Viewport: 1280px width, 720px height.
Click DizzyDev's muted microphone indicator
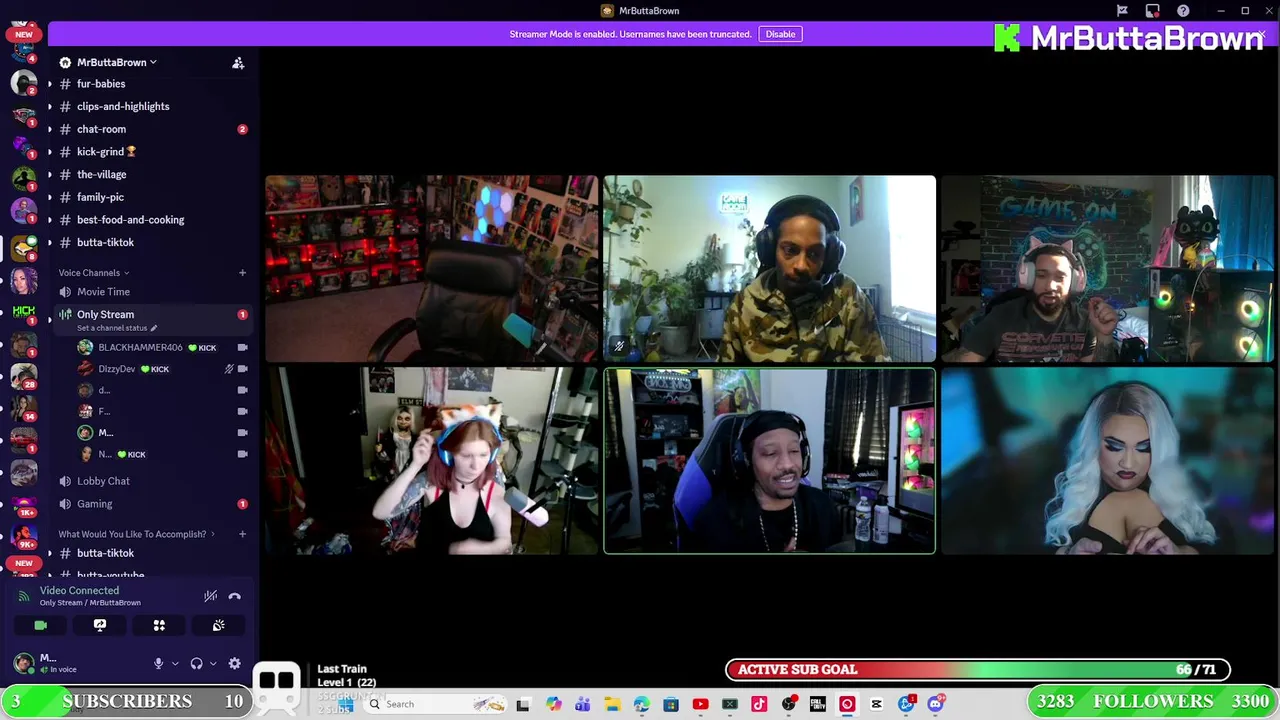coord(229,369)
